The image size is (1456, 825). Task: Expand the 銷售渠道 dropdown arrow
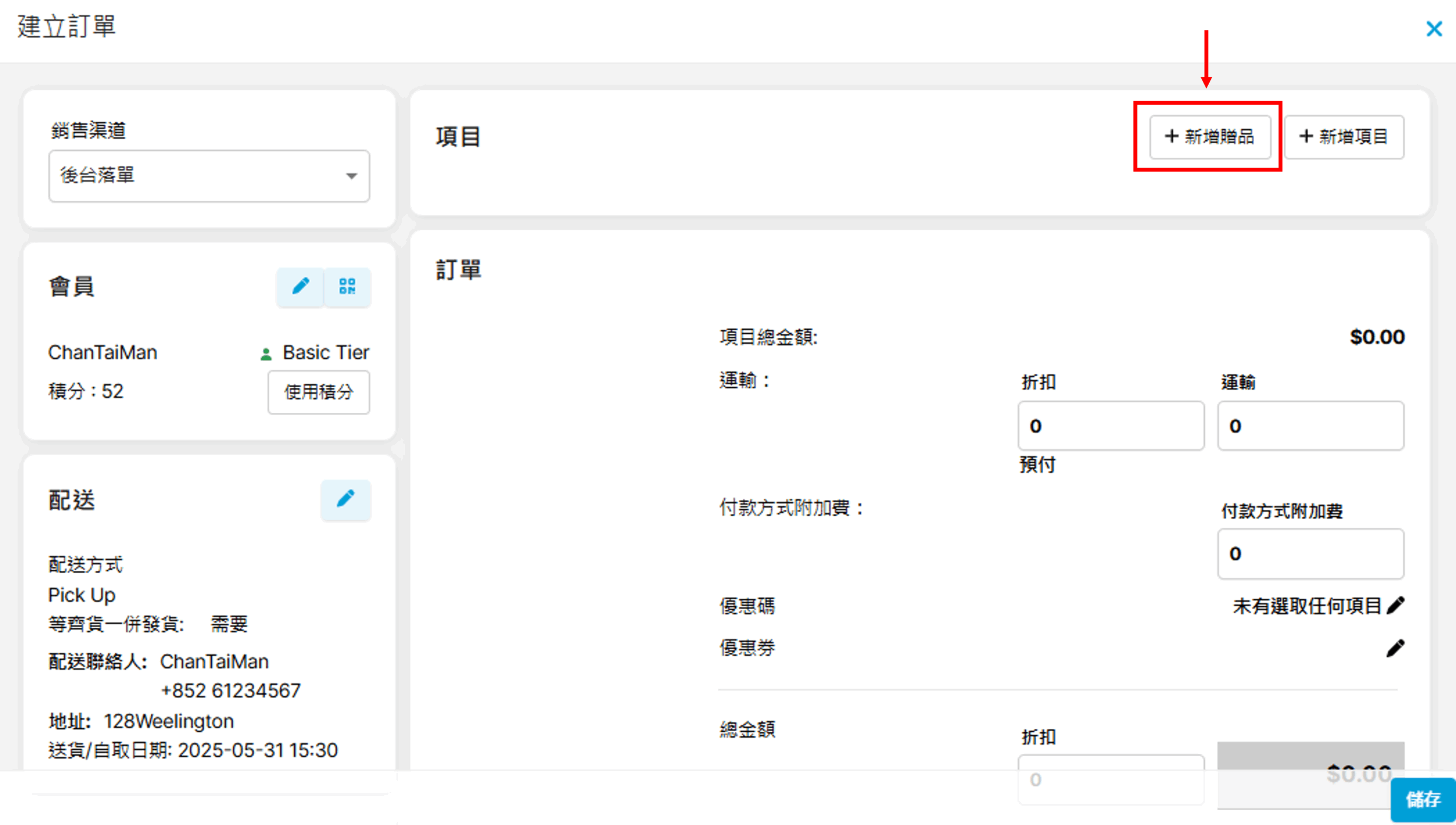351,176
